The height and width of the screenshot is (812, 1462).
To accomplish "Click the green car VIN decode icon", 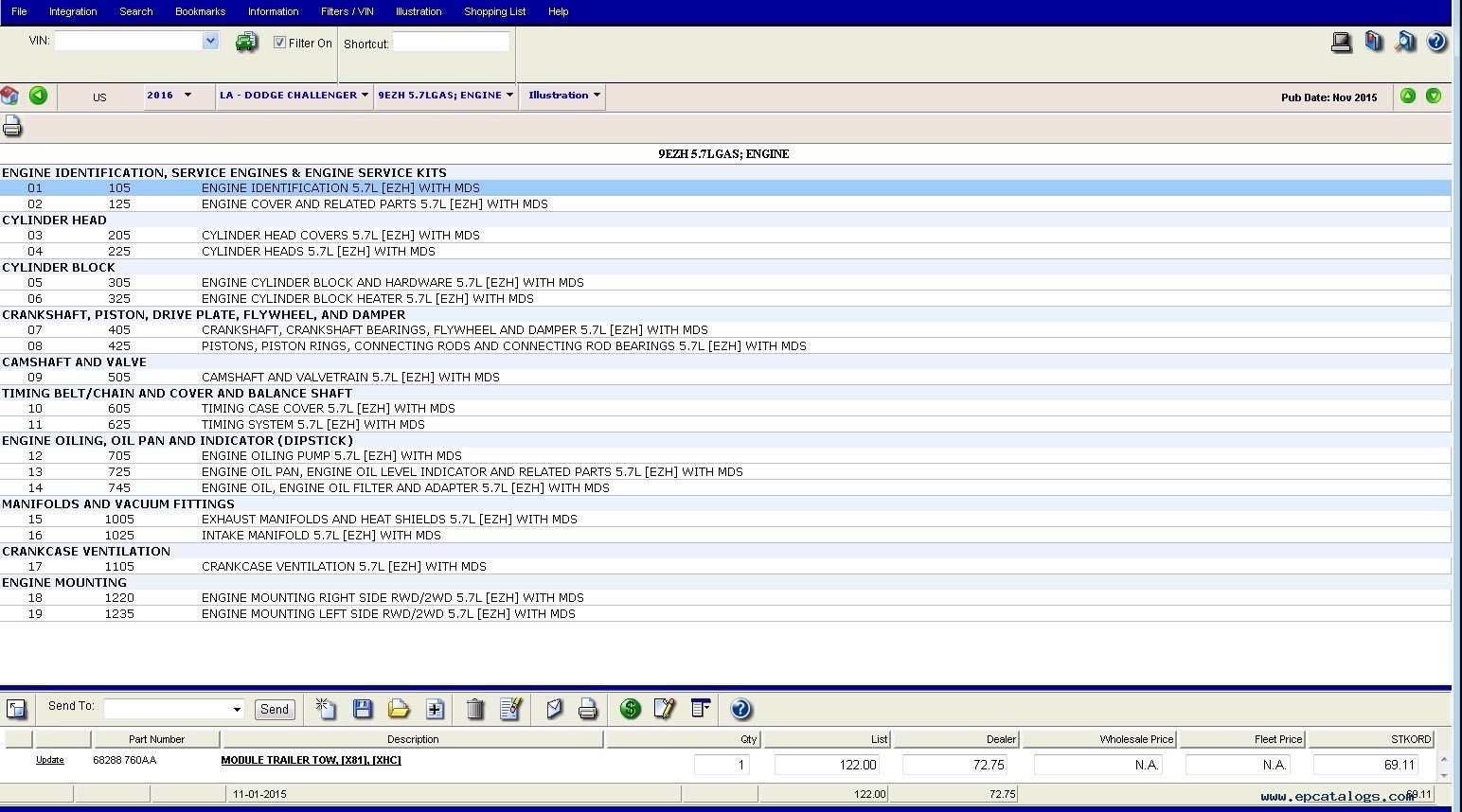I will 246,42.
